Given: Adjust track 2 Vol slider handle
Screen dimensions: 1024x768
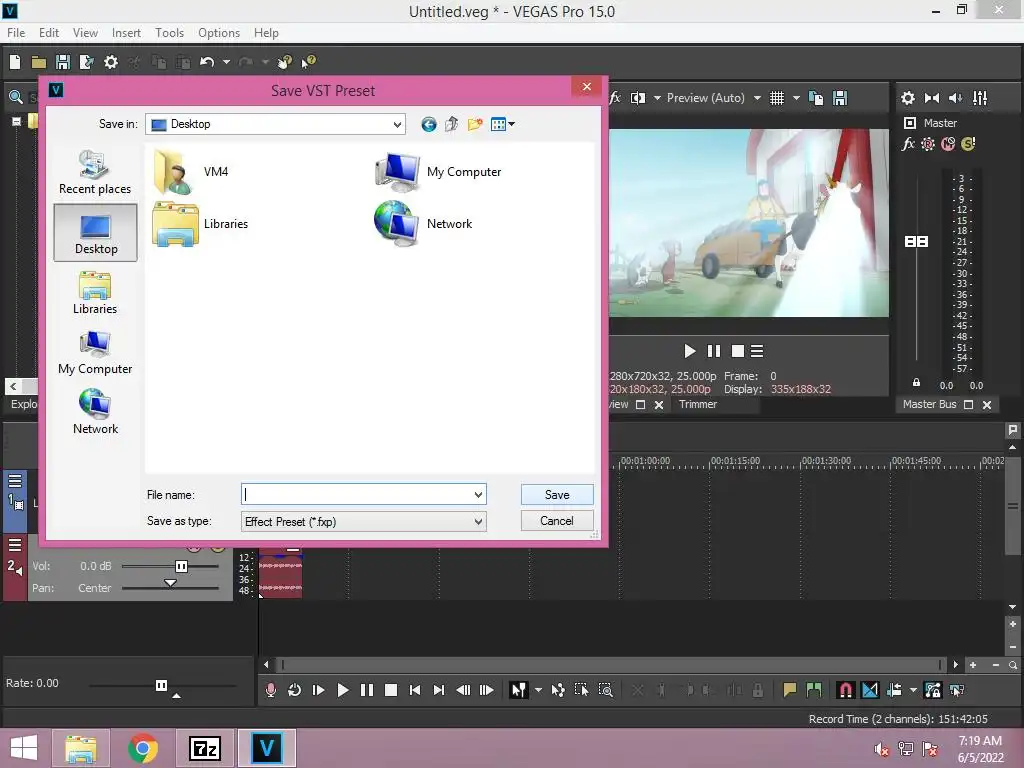Looking at the screenshot, I should tap(182, 566).
